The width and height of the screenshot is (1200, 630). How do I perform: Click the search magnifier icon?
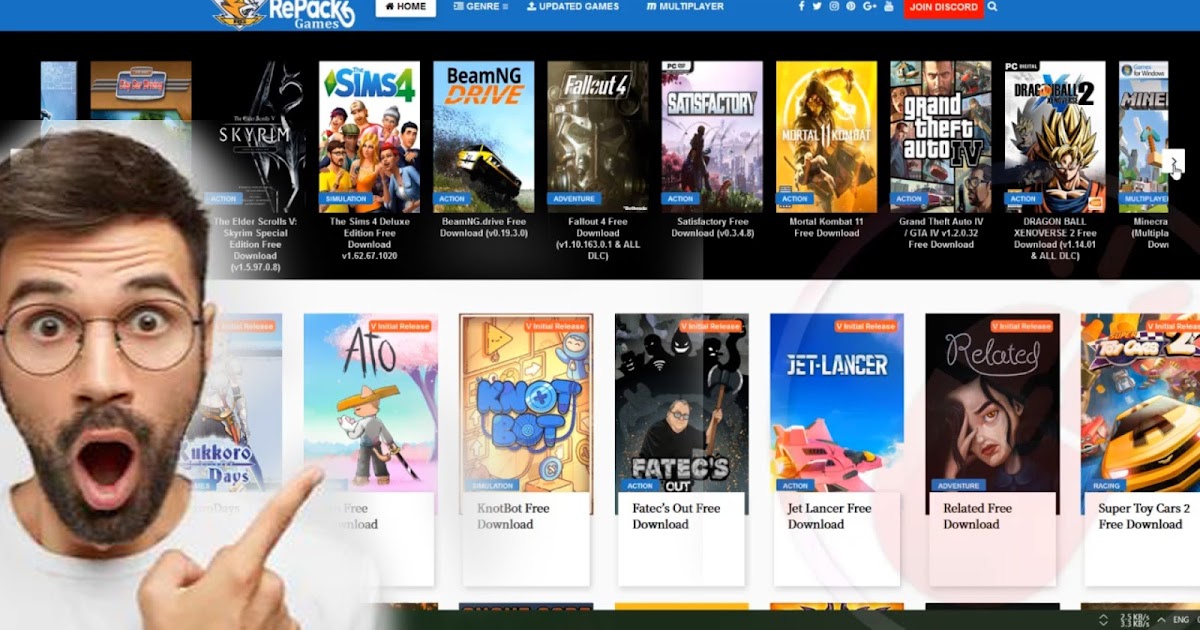[x=992, y=6]
